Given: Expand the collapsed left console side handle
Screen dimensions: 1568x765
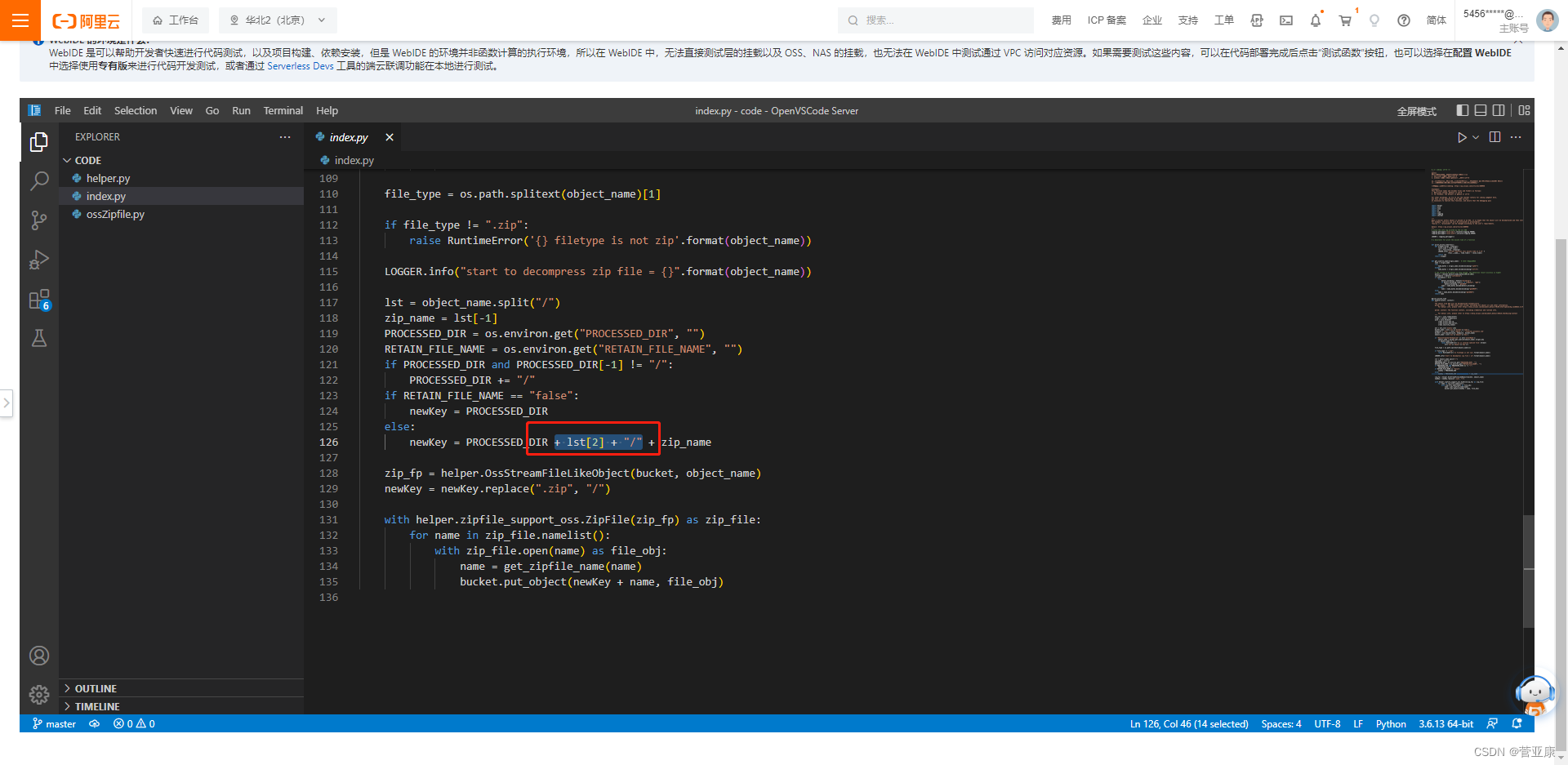Looking at the screenshot, I should [x=6, y=403].
